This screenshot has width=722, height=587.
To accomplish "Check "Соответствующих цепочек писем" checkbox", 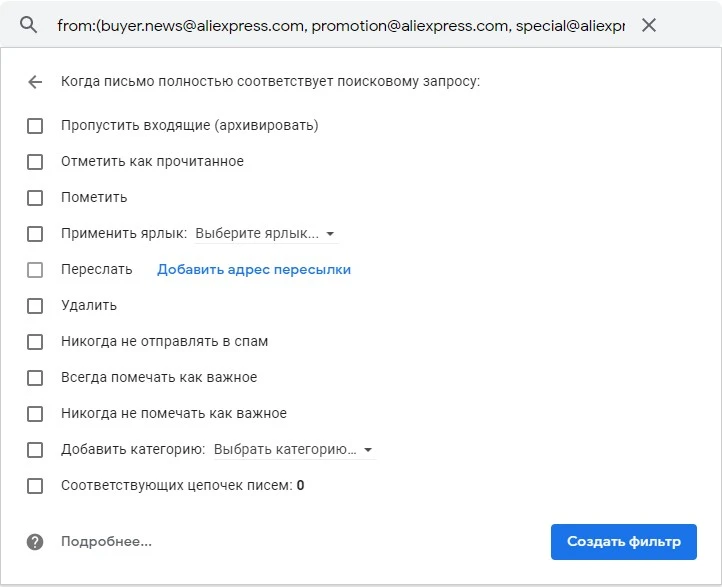I will click(35, 486).
